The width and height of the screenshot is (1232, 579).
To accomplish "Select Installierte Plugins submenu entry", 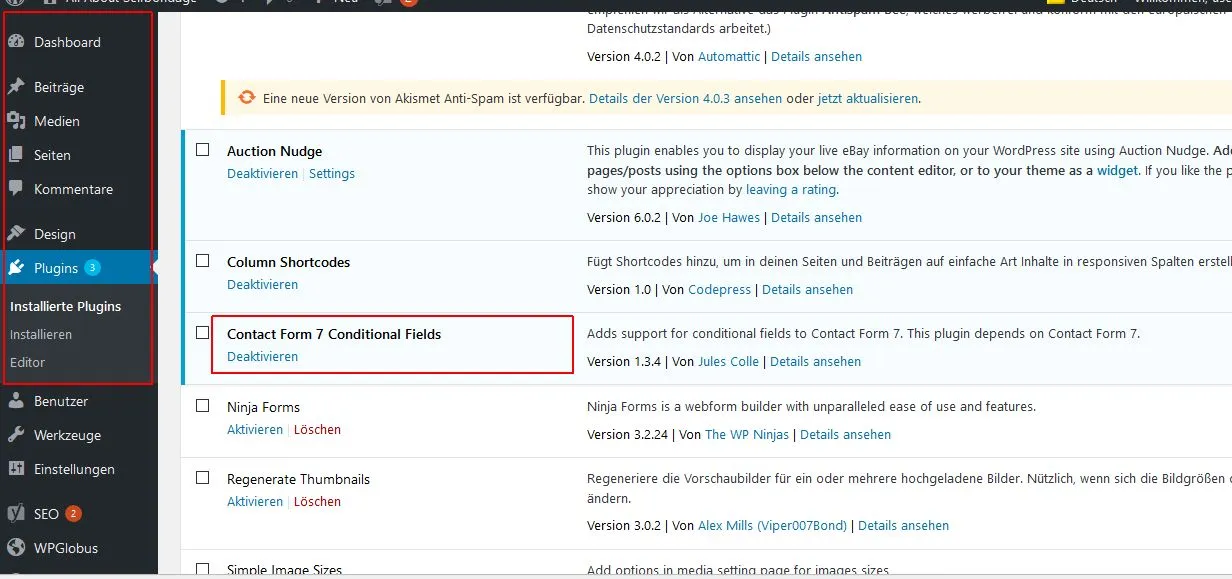I will pos(65,306).
